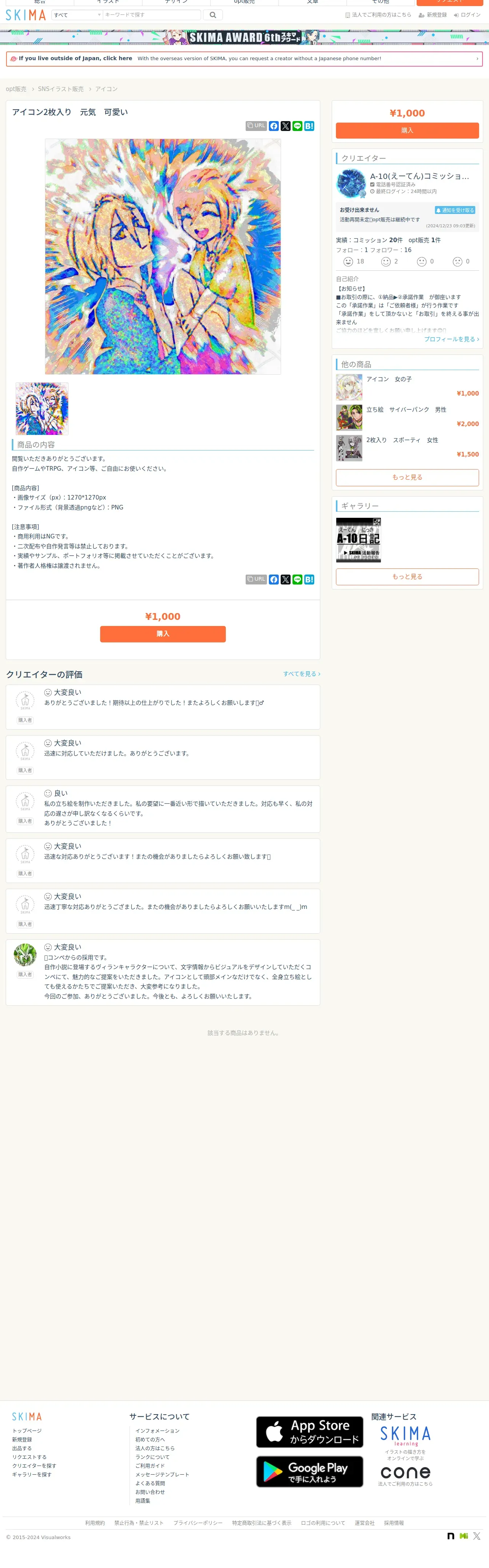Share on X using the top icon

286,126
